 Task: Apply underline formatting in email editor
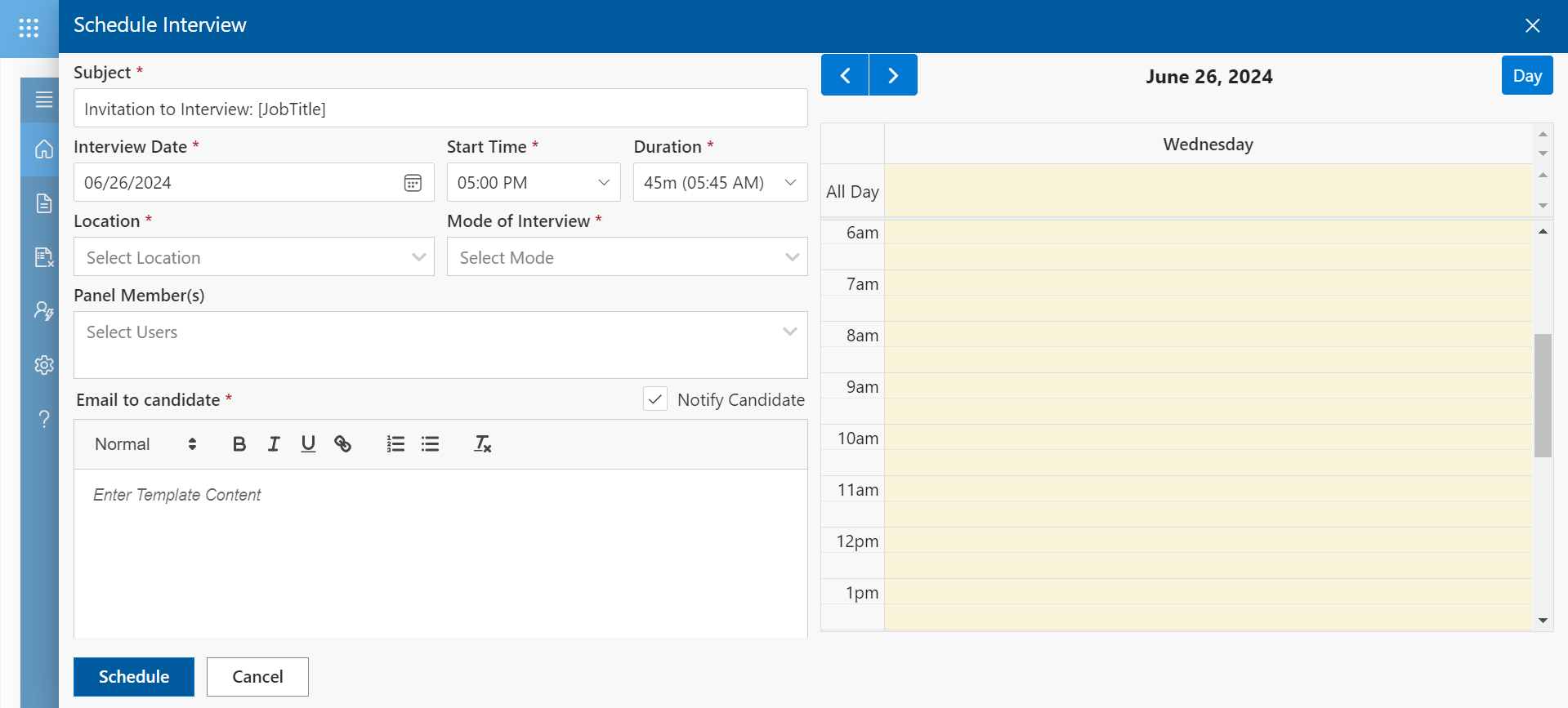[x=308, y=444]
